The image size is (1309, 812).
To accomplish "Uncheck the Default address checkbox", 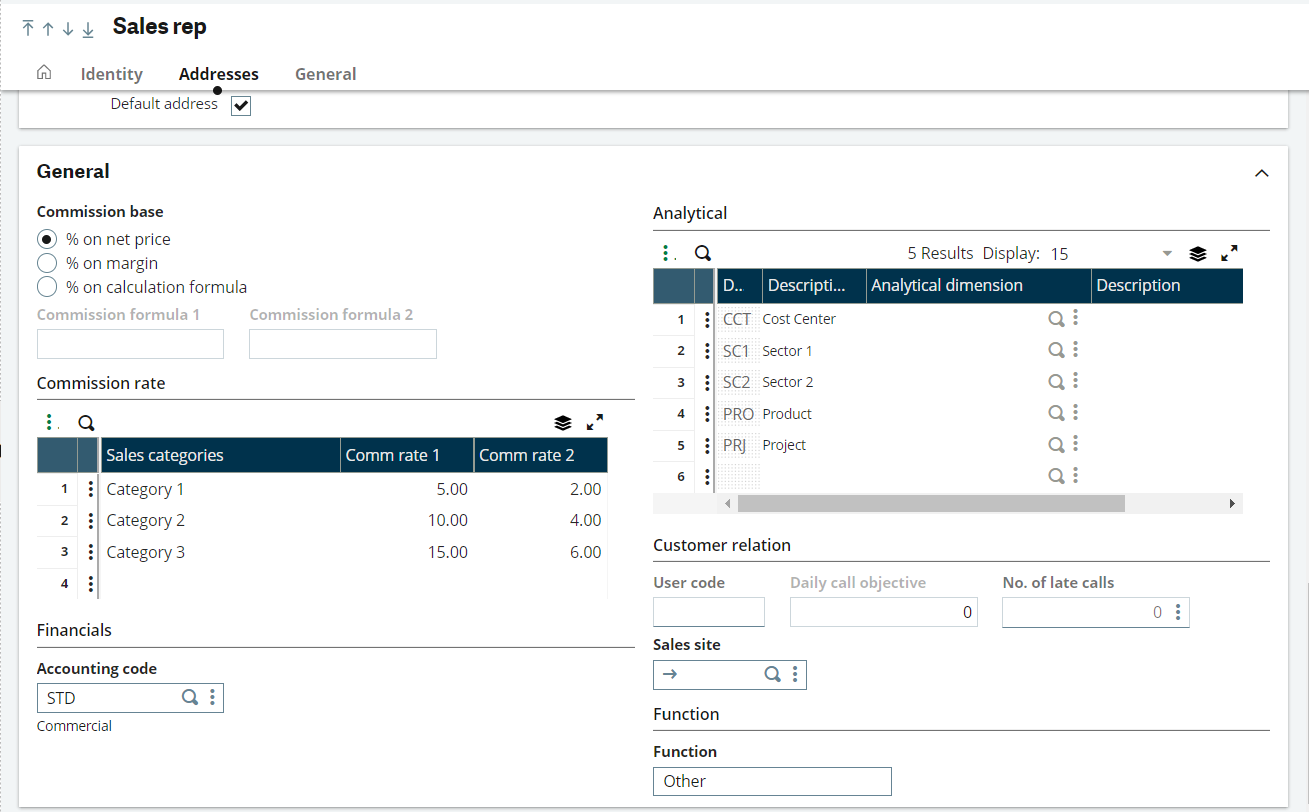I will point(240,103).
